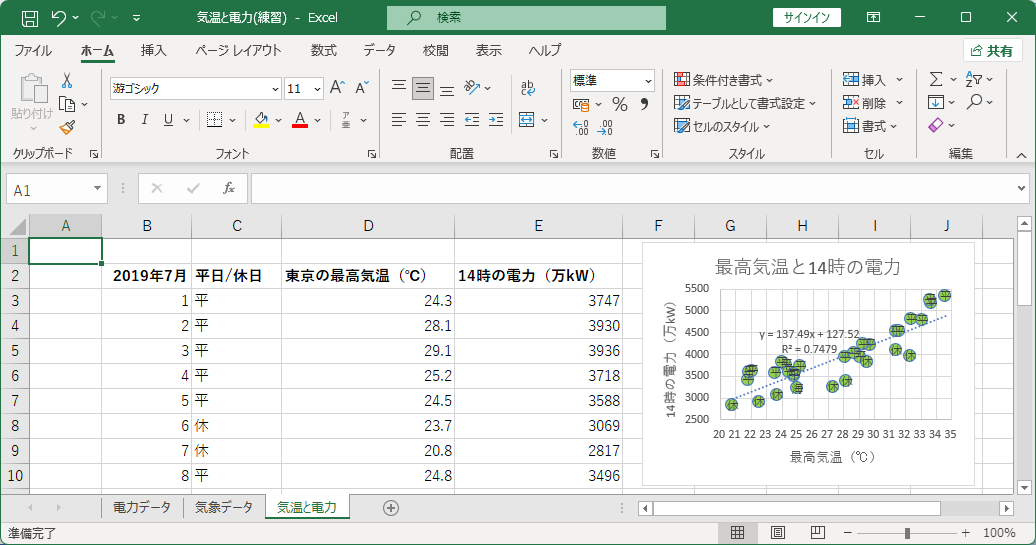Viewport: 1036px width, 545px height.
Task: Increase decimal places
Action: (580, 127)
